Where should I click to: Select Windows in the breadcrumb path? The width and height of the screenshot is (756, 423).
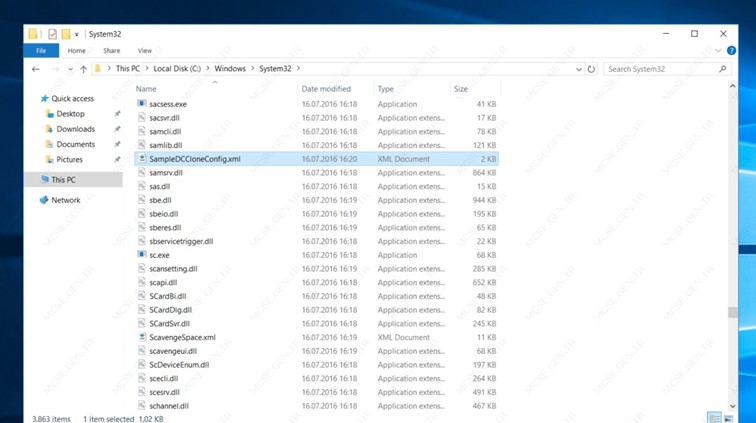pyautogui.click(x=230, y=68)
